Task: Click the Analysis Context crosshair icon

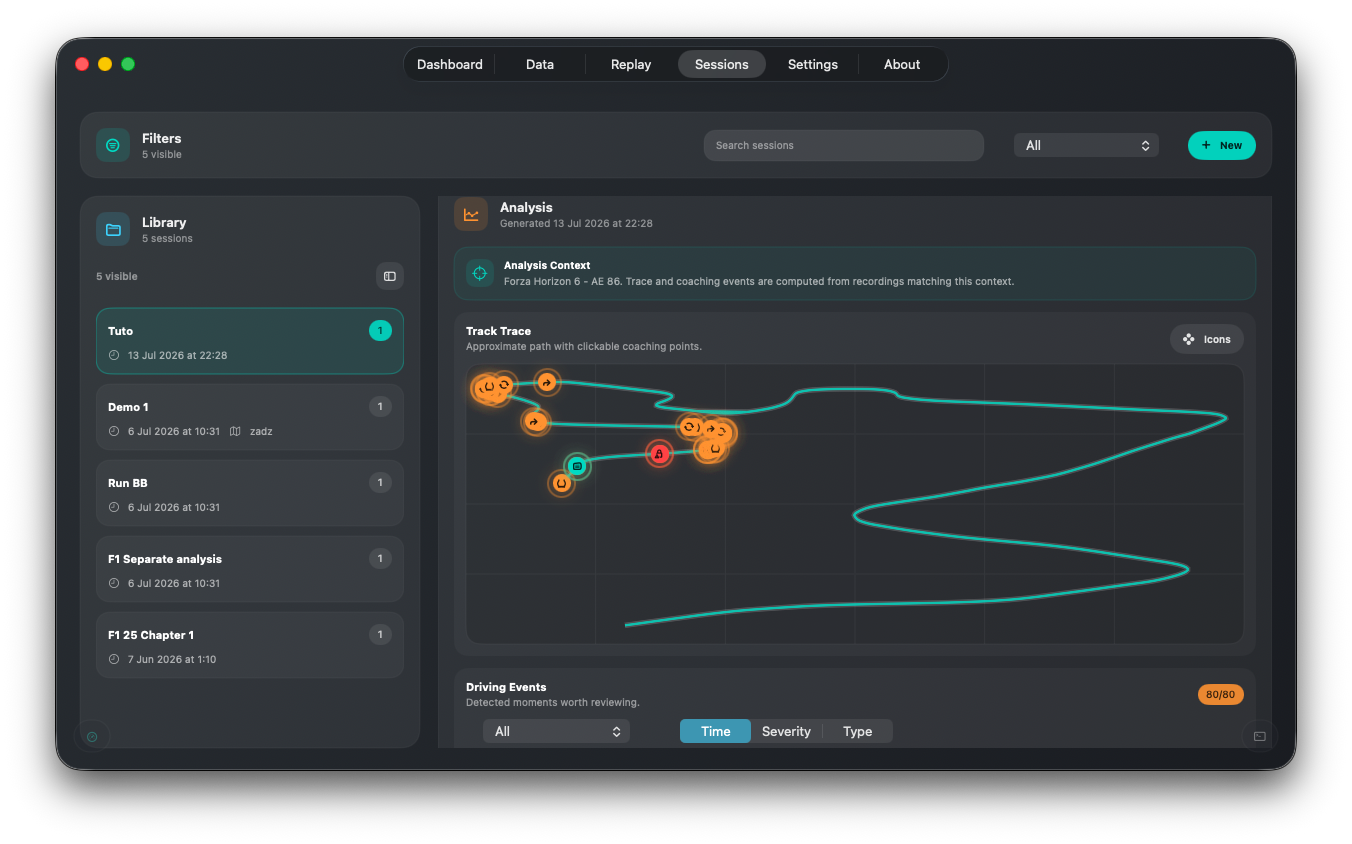Action: (480, 273)
